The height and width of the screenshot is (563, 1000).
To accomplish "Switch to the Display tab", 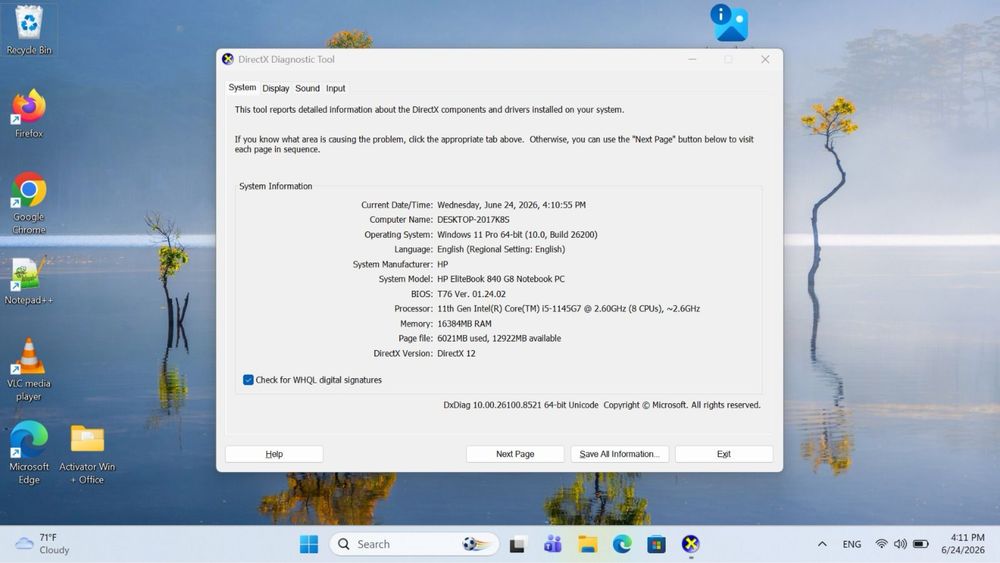I will (x=276, y=89).
